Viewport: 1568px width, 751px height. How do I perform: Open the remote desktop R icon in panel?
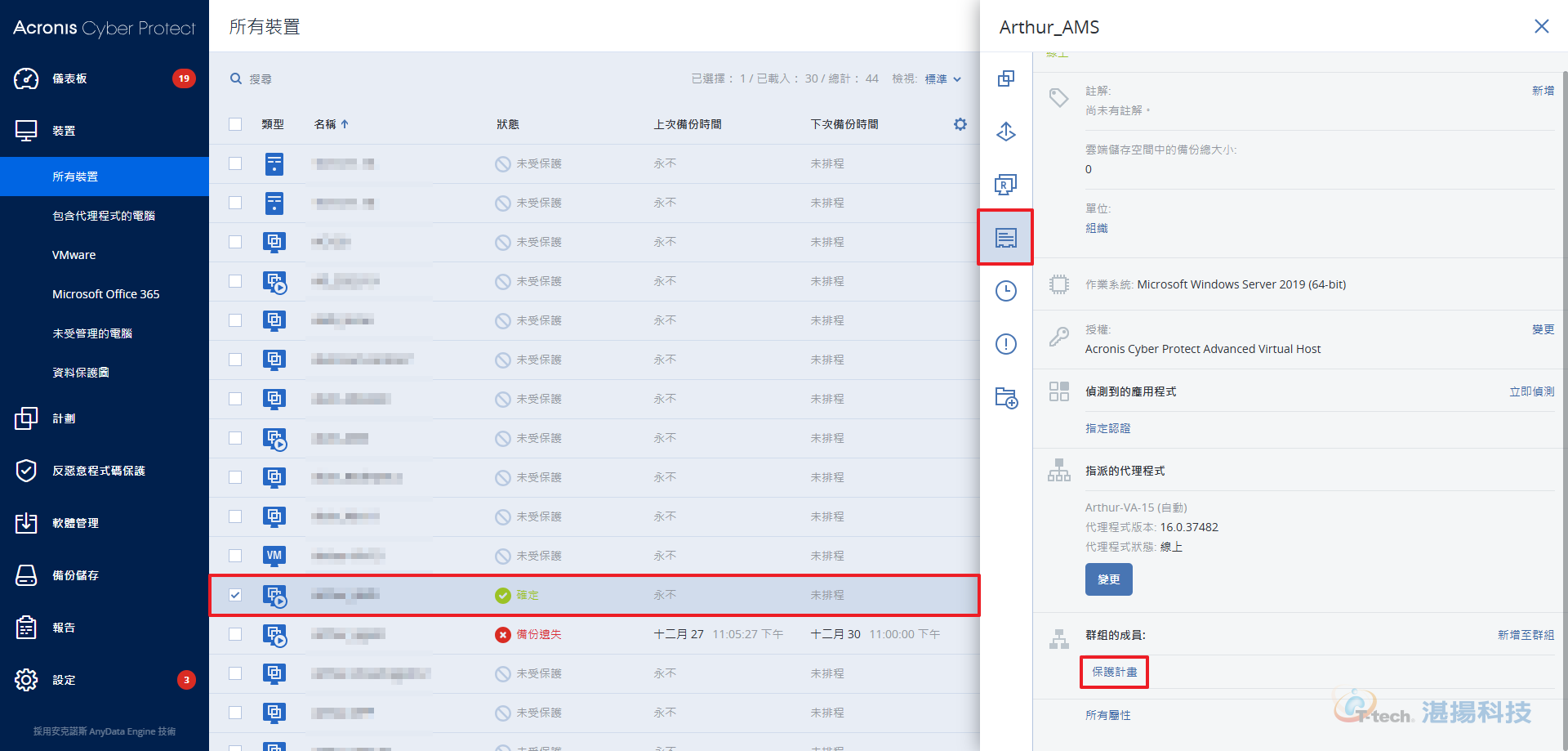[x=1006, y=185]
